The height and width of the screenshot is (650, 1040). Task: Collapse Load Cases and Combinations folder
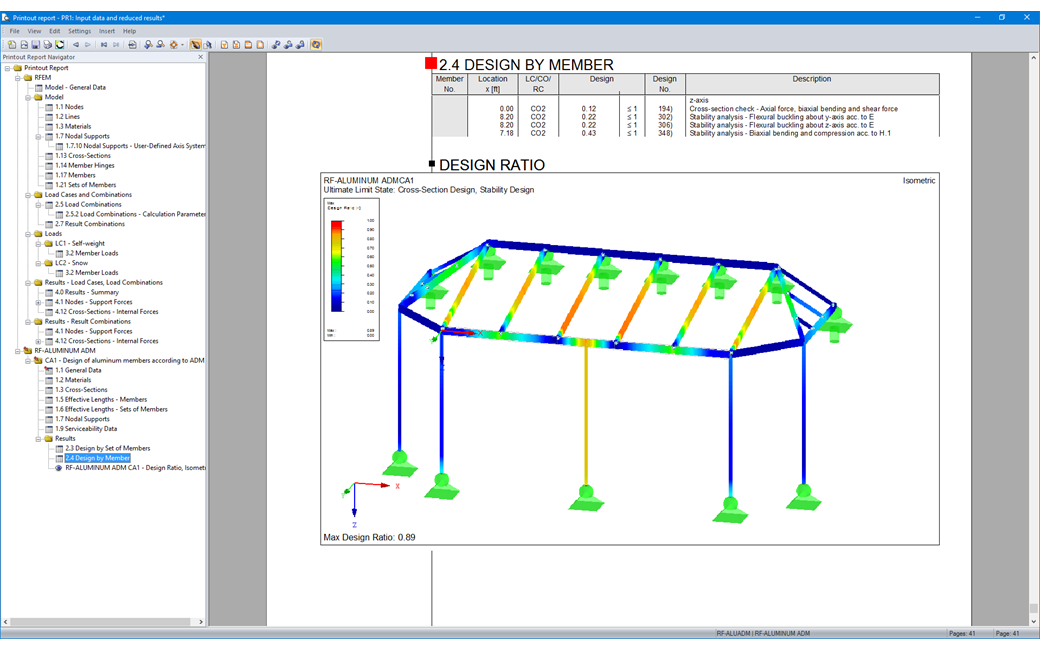tap(28, 195)
